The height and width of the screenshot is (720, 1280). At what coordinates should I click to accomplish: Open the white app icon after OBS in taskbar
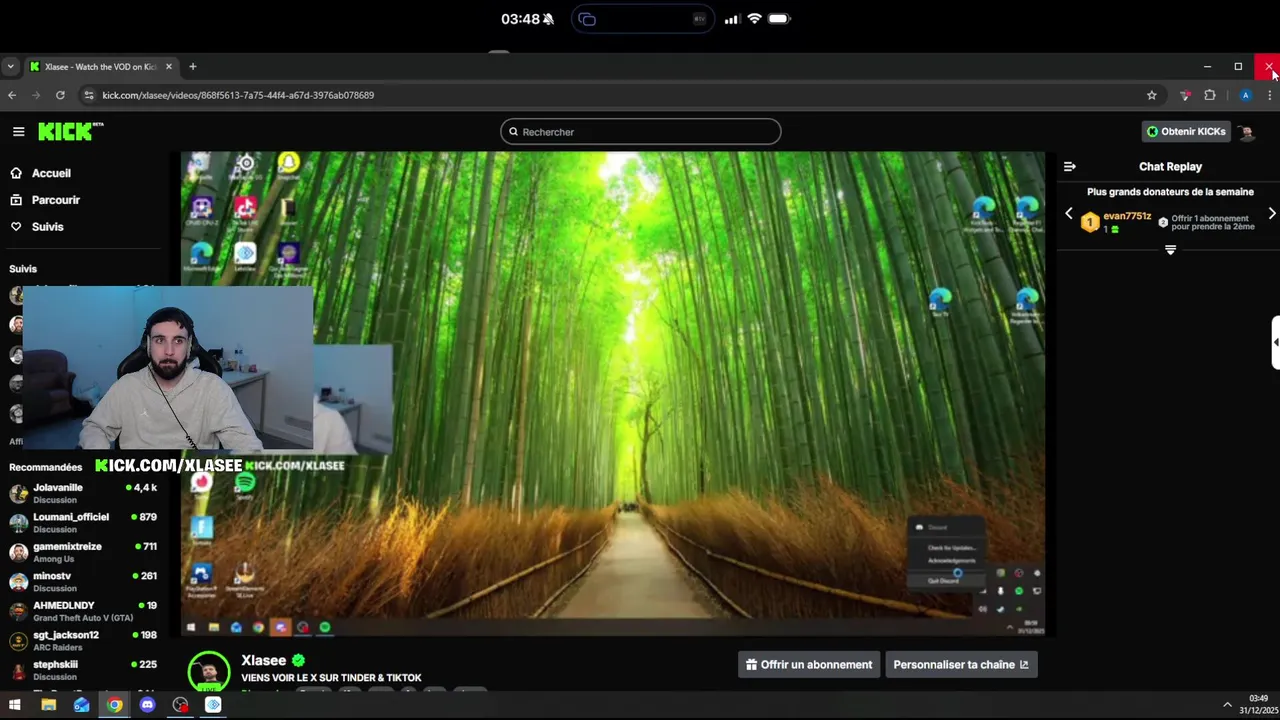(x=213, y=705)
